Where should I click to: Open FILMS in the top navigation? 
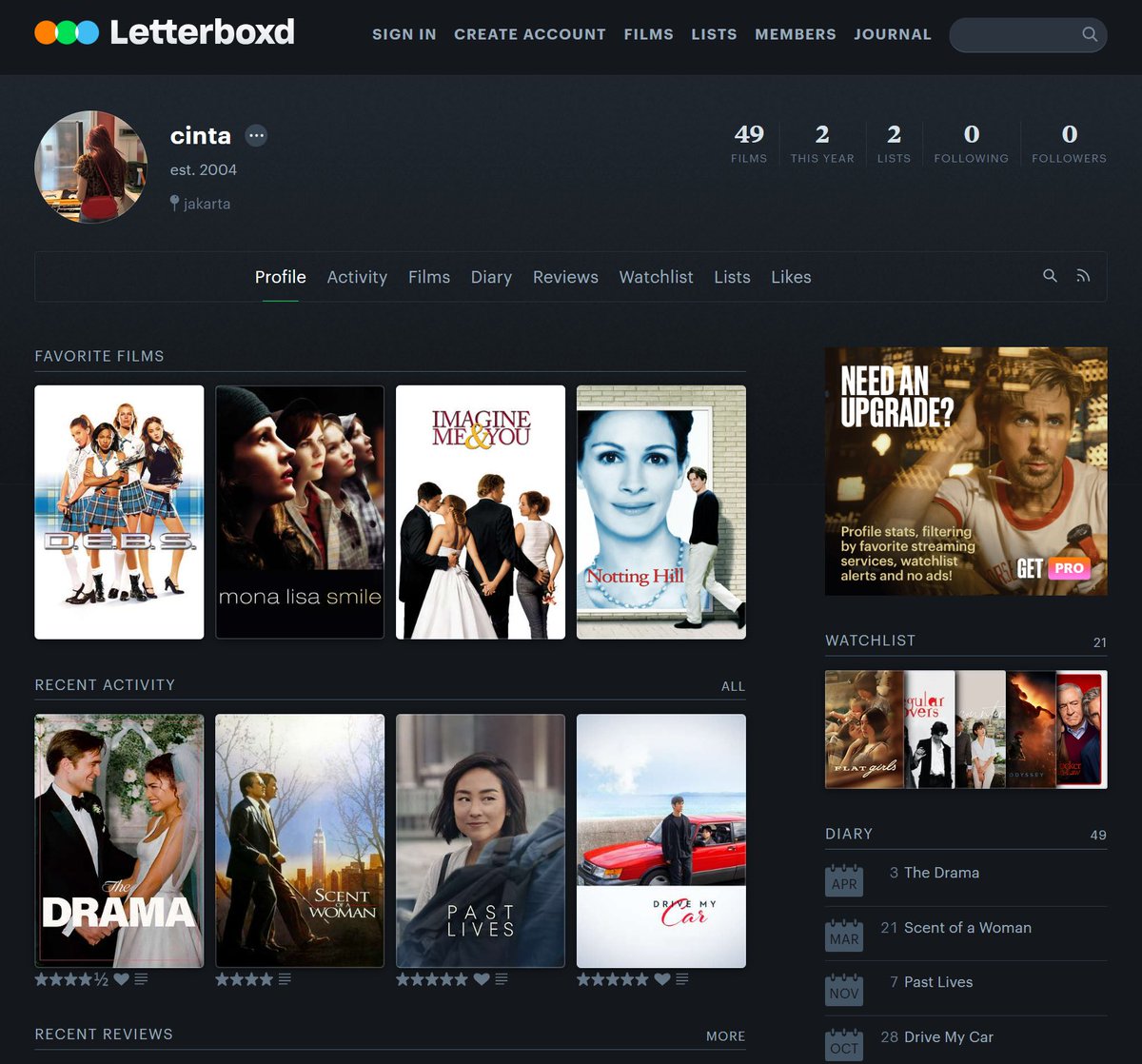(649, 34)
